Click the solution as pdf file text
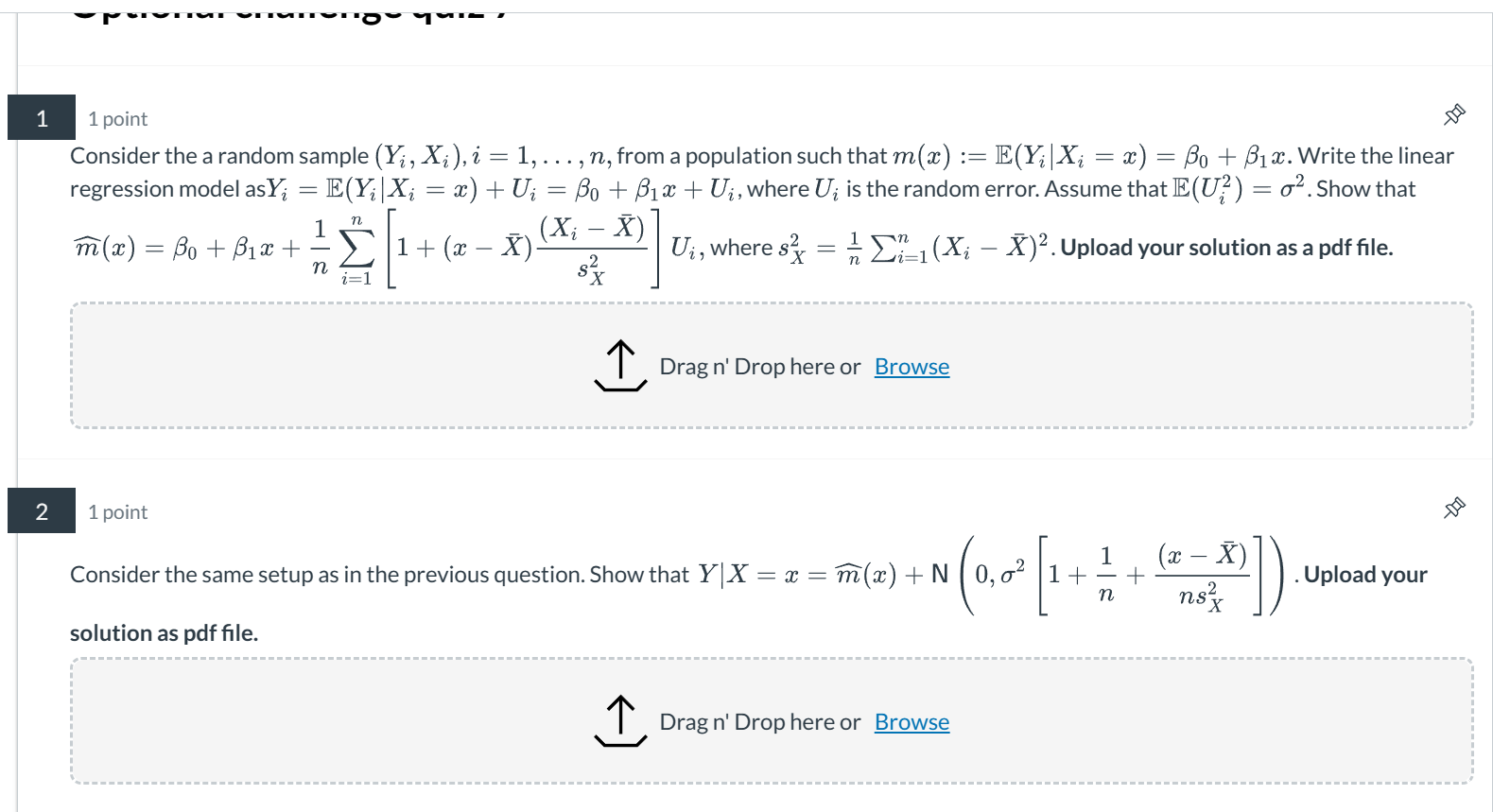The width and height of the screenshot is (1493, 812). [x=165, y=631]
